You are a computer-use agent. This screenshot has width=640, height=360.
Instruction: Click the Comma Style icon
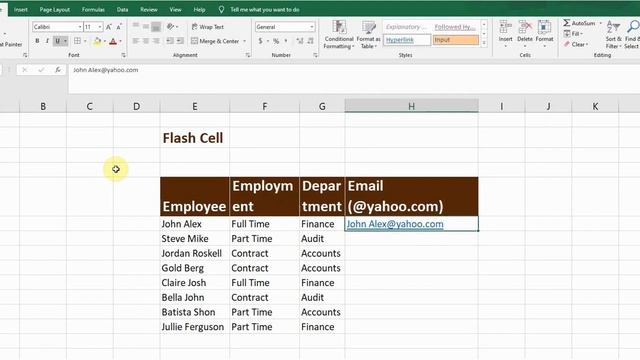coord(286,41)
